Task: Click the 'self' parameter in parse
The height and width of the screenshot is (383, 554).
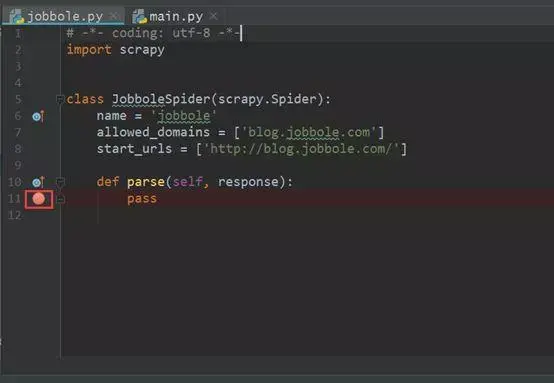Action: coord(188,182)
